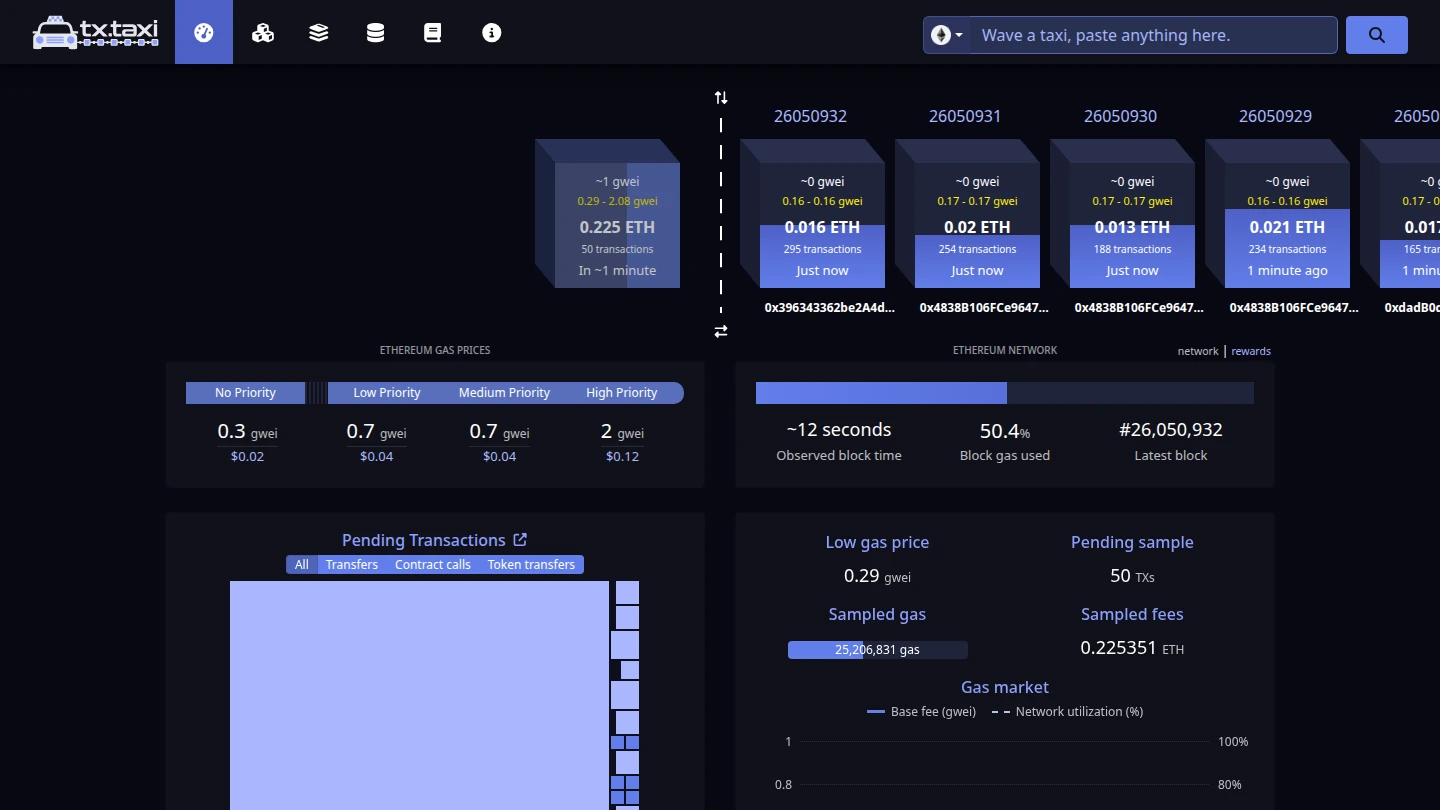
Task: Select the 0.02 ETH block cube
Action: (967, 214)
